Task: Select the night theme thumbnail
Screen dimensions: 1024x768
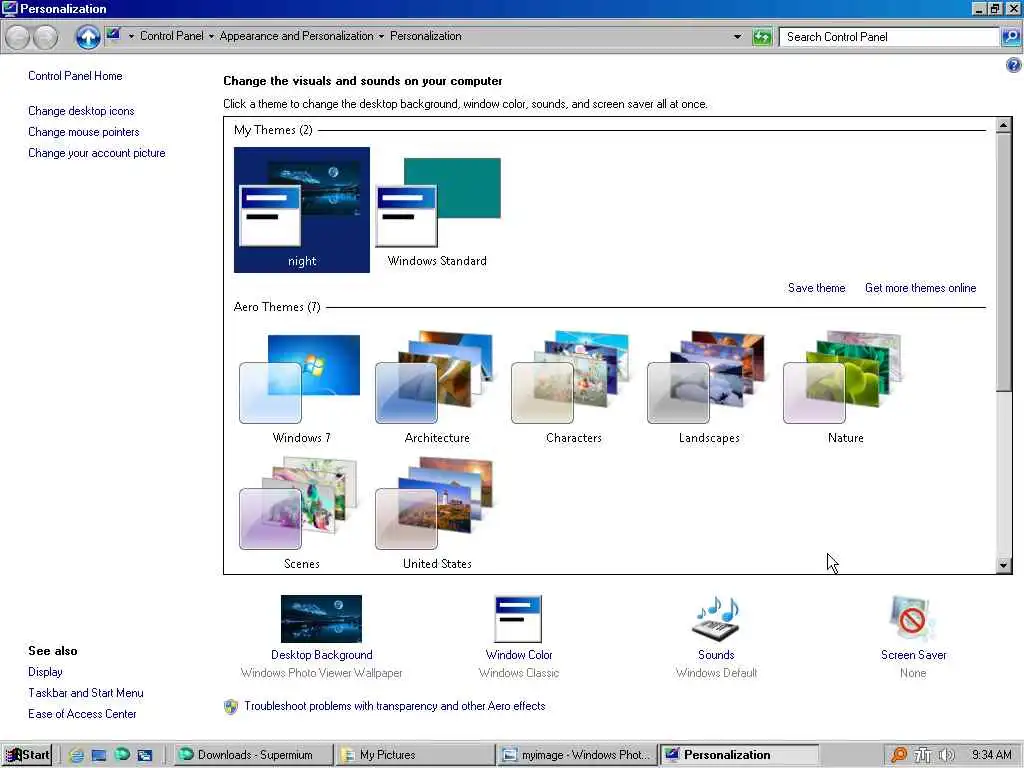Action: click(x=302, y=210)
